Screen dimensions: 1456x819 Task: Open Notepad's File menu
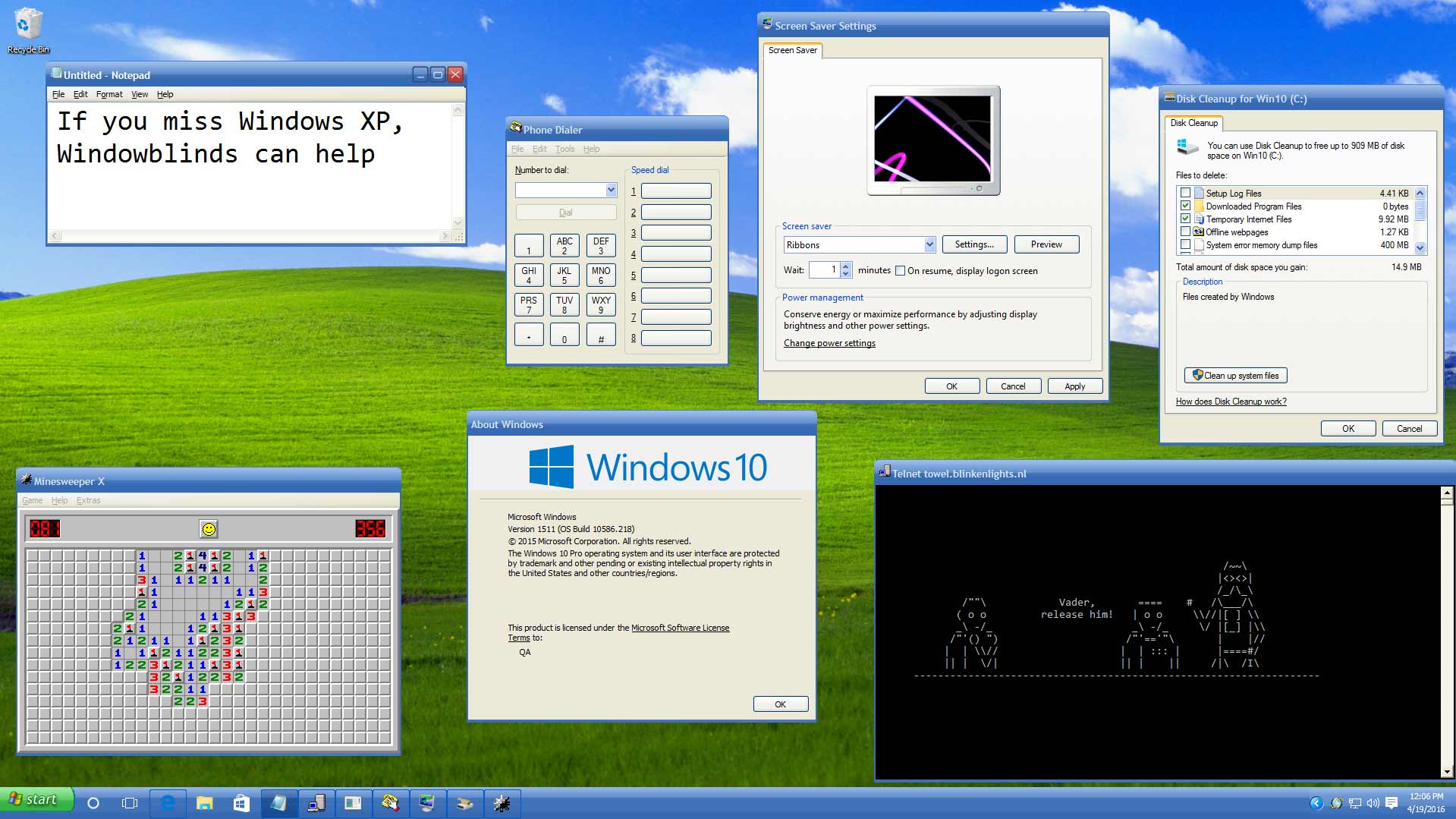(58, 94)
